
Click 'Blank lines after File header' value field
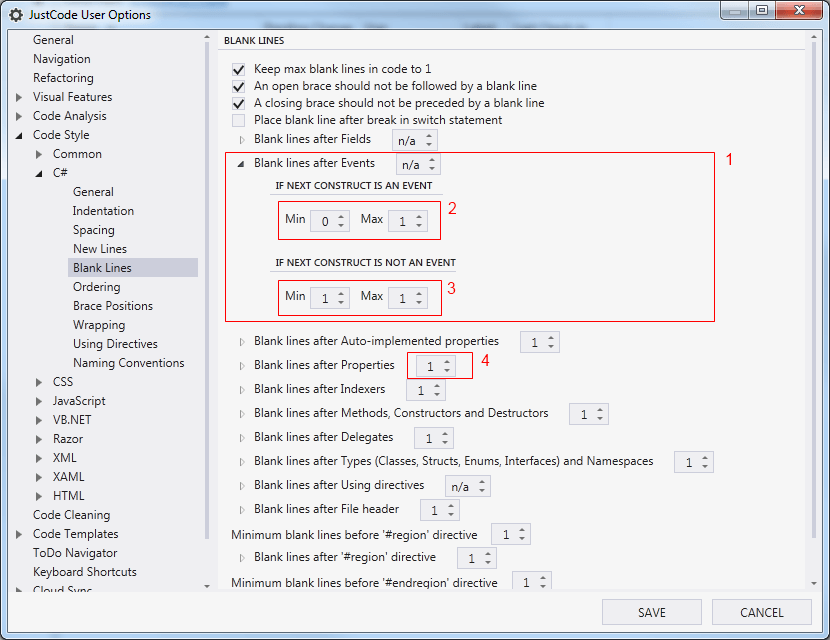(x=440, y=510)
